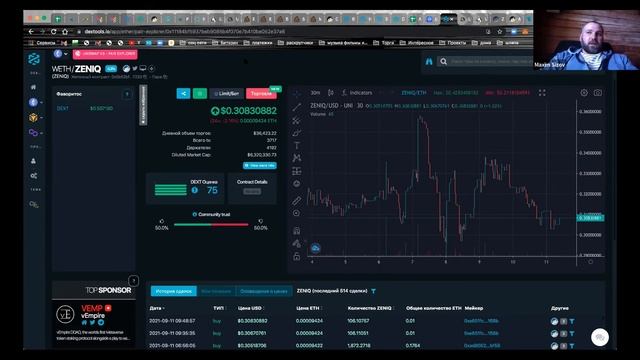Click button under Contract Details

click(x=252, y=191)
